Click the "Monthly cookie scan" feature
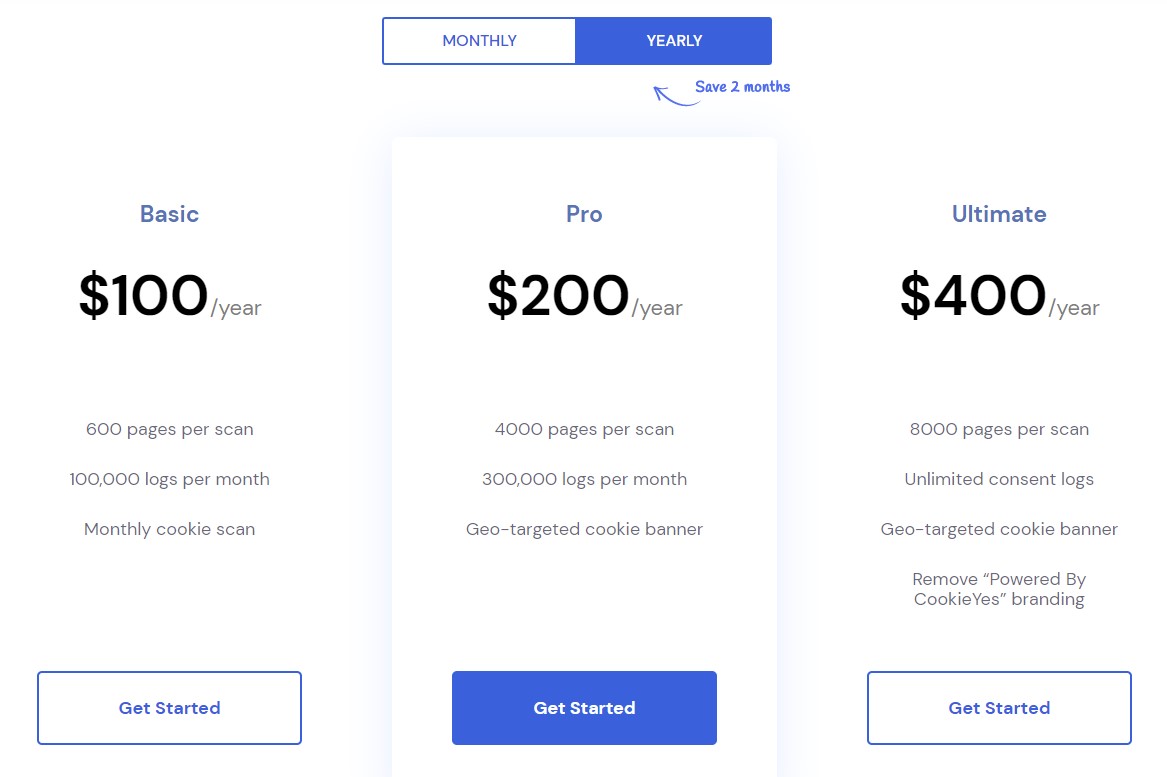Screen dimensions: 1167x777 [x=169, y=529]
